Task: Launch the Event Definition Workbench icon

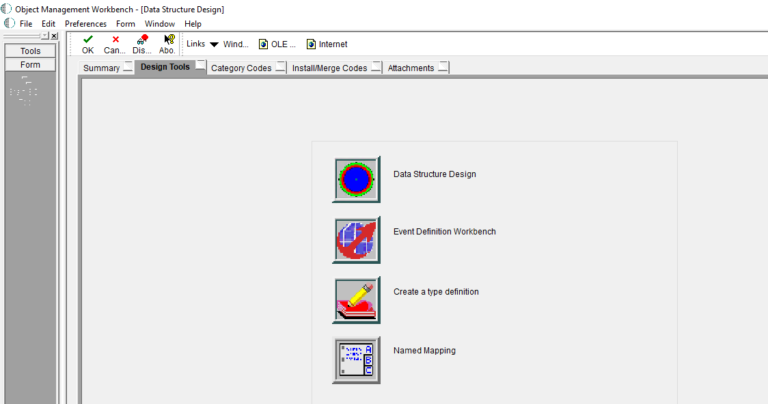Action: click(356, 240)
